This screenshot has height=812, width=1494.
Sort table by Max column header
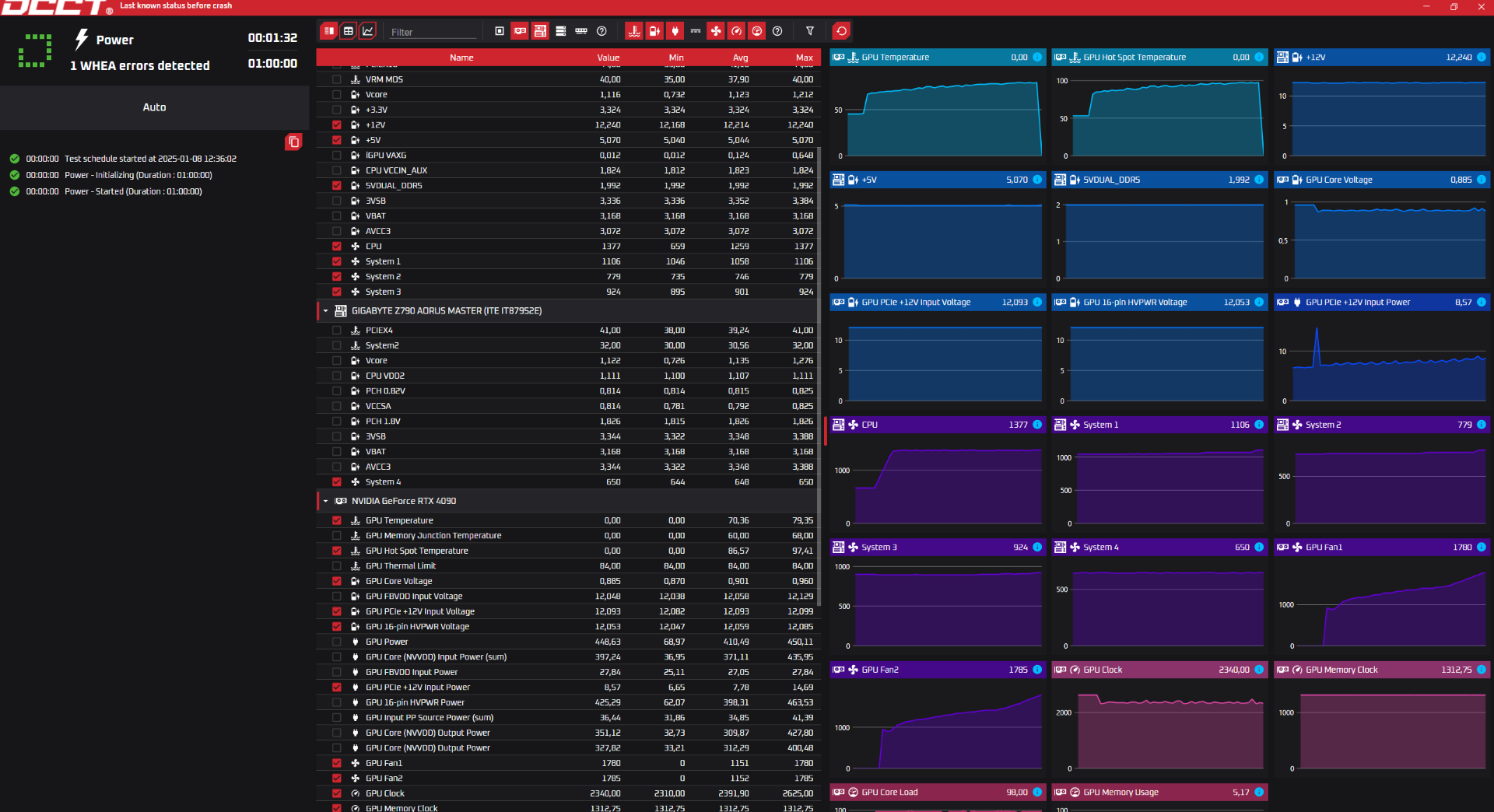(x=805, y=58)
